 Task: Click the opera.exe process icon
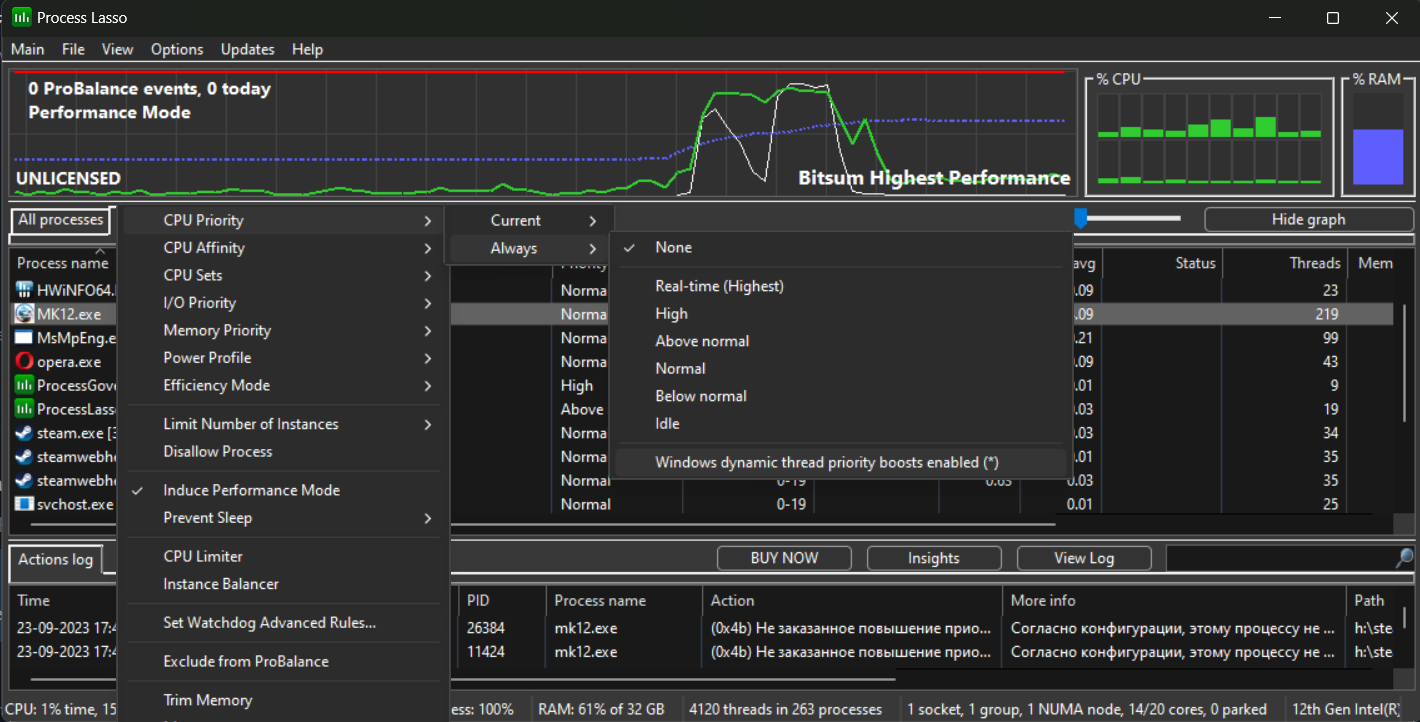pyautogui.click(x=25, y=362)
